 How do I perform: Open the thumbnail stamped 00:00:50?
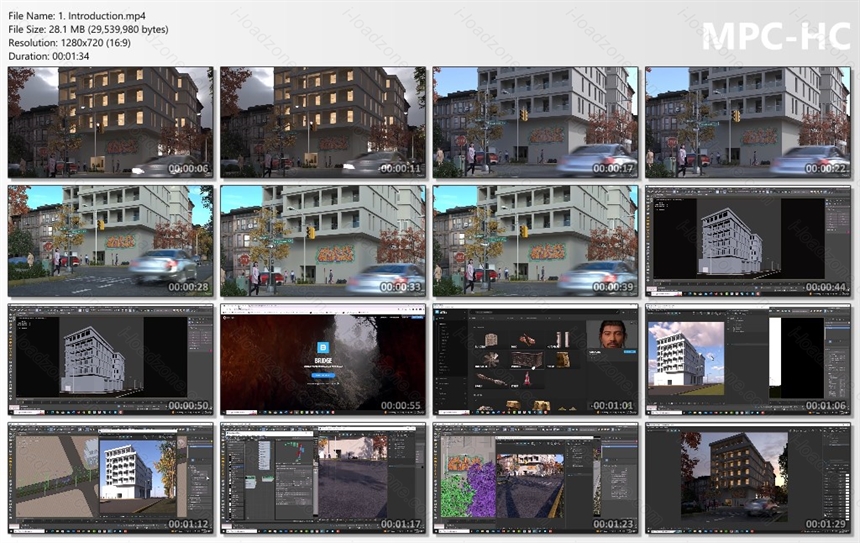click(111, 359)
